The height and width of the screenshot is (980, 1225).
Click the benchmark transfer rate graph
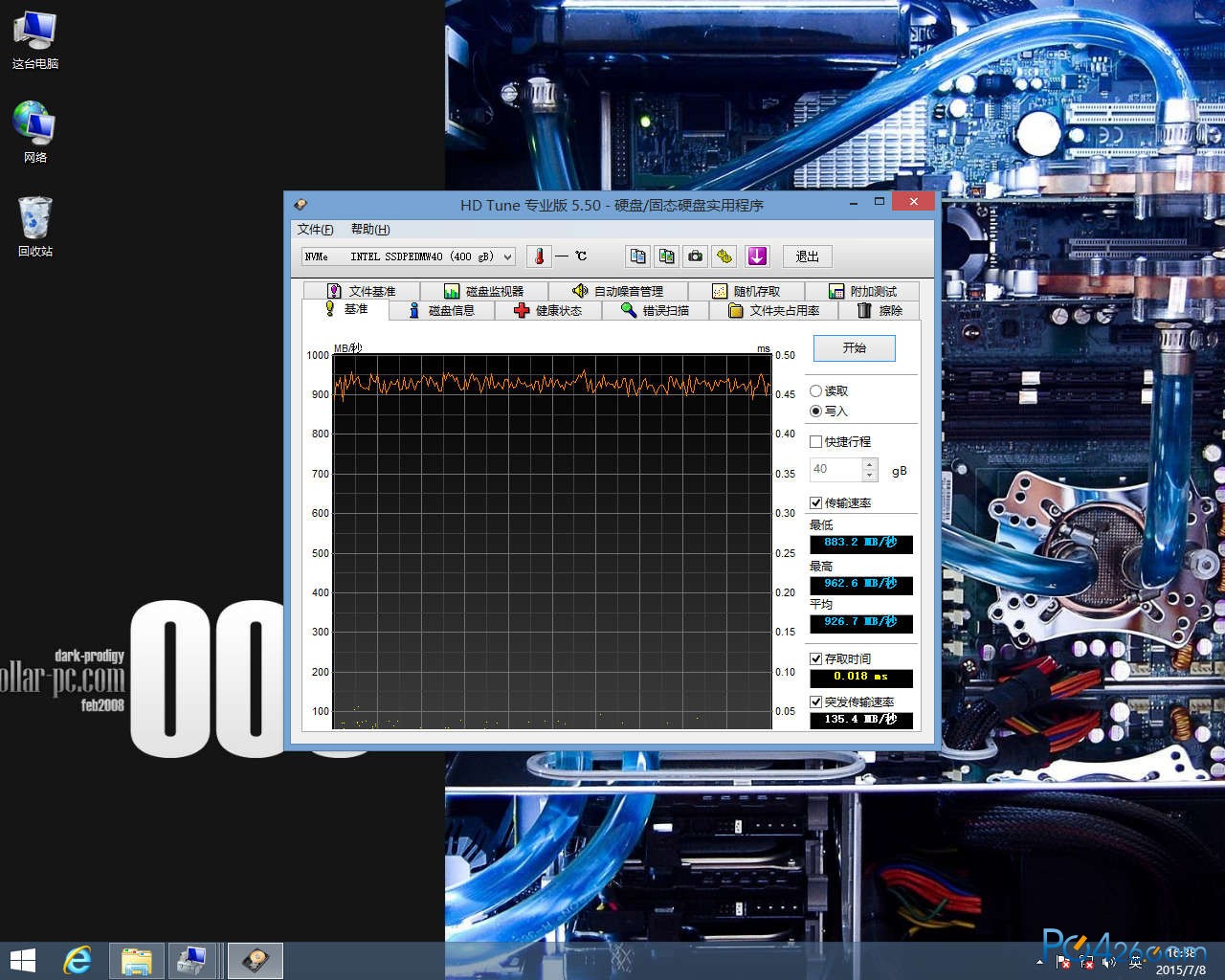[552, 542]
